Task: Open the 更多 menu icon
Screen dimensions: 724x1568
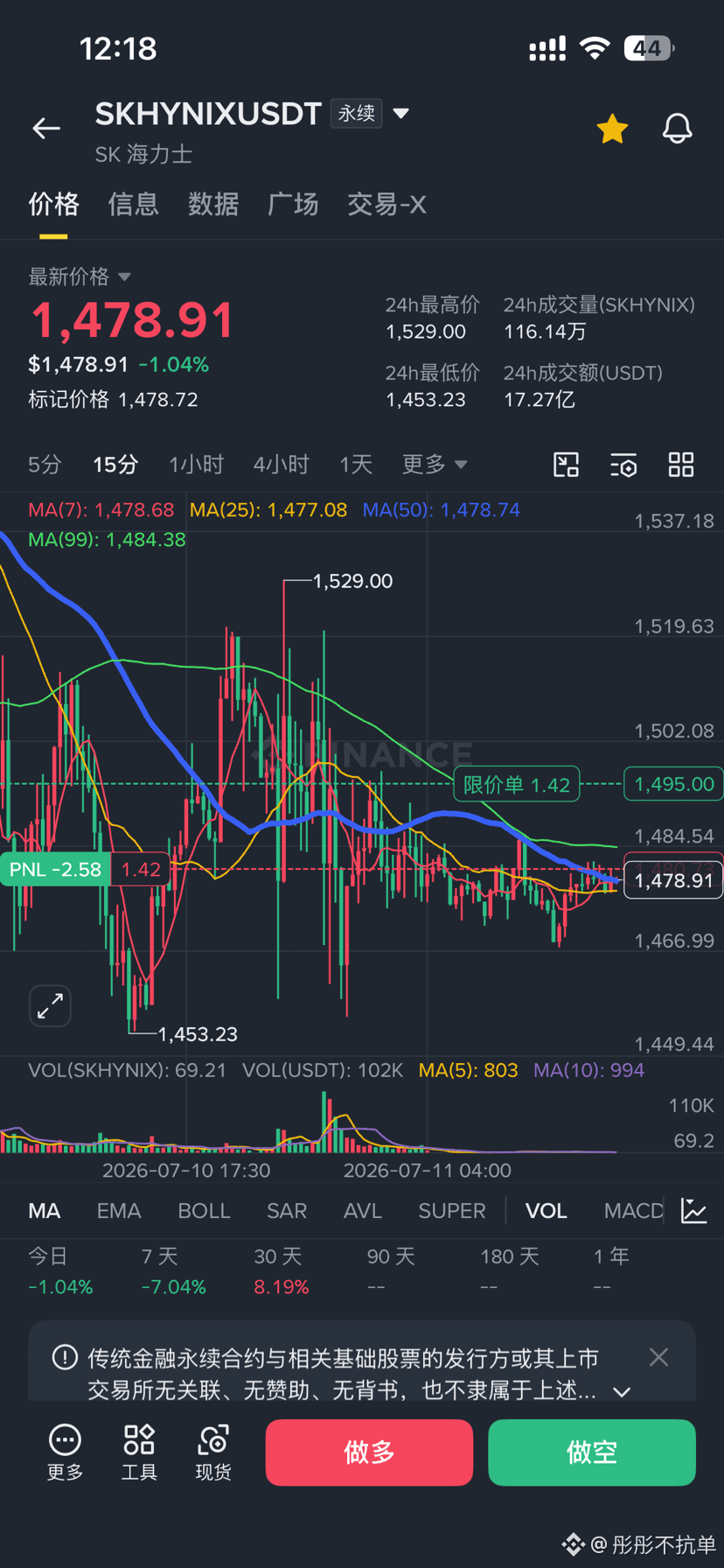Action: click(x=65, y=1452)
